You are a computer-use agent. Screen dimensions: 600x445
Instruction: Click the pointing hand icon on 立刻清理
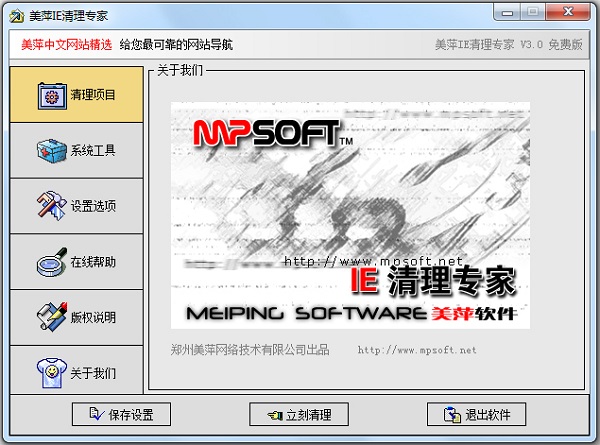pos(274,415)
